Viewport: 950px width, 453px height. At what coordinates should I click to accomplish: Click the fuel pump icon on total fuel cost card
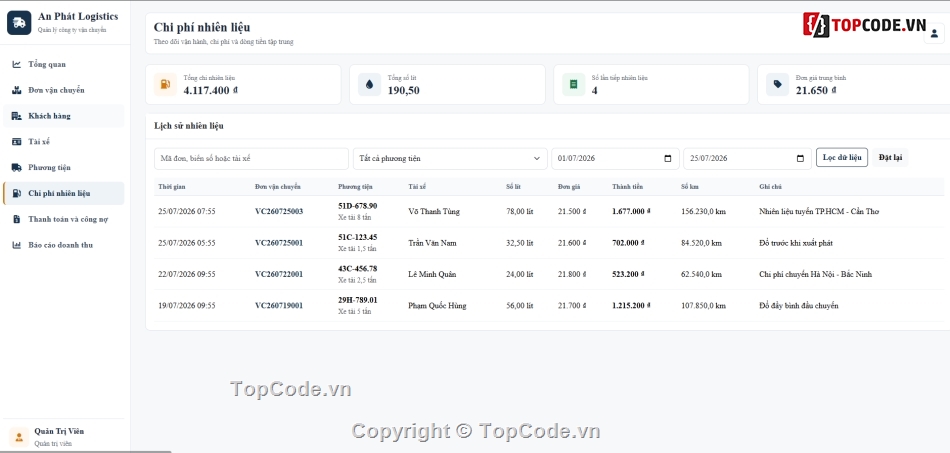[x=165, y=84]
